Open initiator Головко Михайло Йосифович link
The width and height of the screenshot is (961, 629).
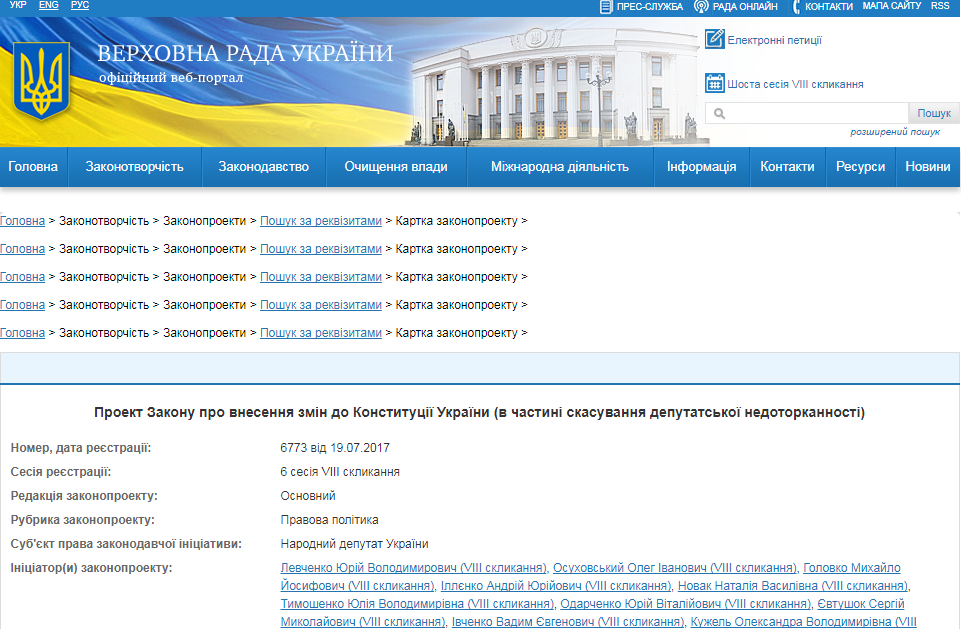tap(852, 568)
